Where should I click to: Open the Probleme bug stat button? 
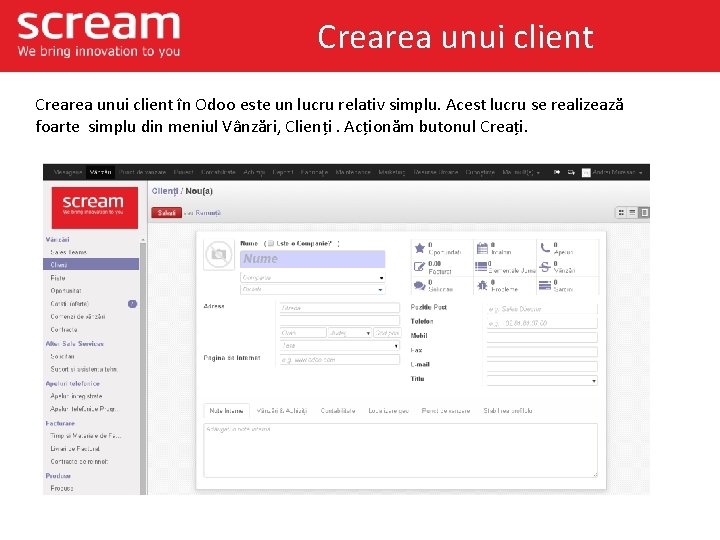504,286
